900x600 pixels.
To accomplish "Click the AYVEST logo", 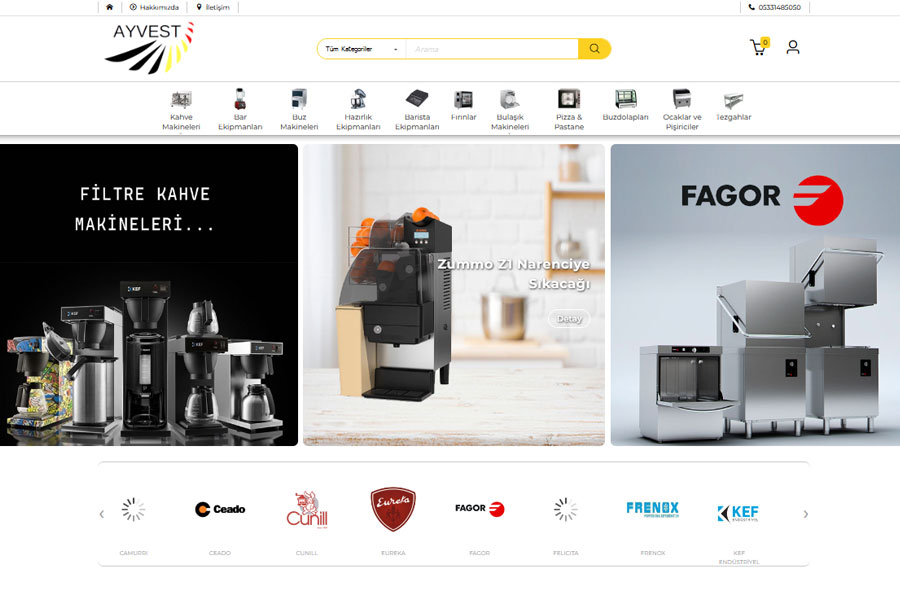I will pyautogui.click(x=150, y=48).
